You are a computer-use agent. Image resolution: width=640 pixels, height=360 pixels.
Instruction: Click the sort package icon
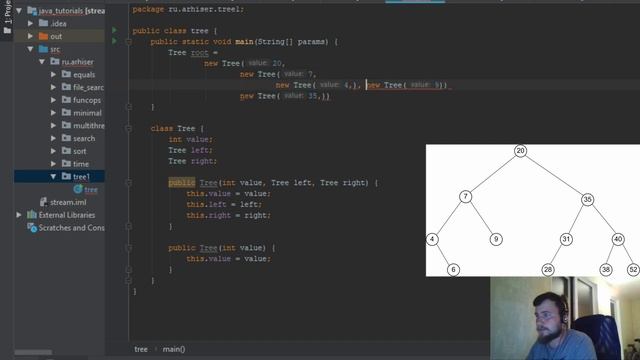tap(66, 151)
